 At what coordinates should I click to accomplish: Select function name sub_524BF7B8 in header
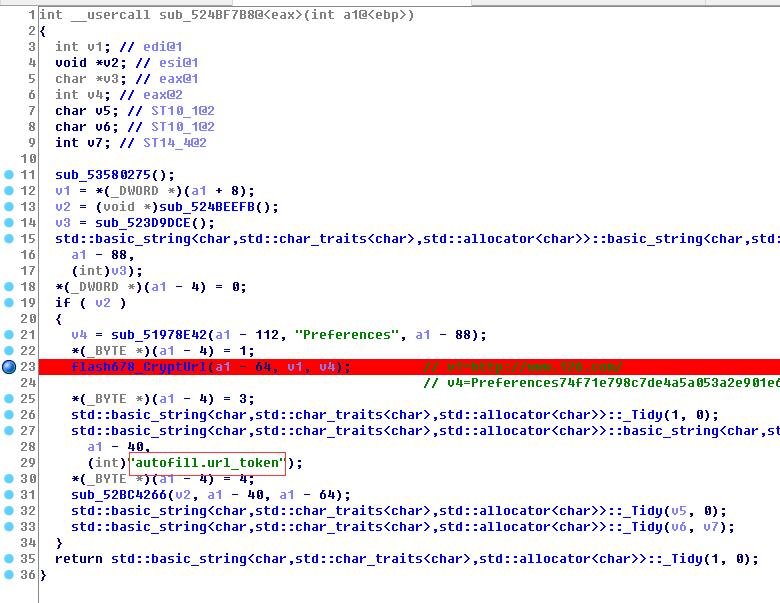point(207,15)
